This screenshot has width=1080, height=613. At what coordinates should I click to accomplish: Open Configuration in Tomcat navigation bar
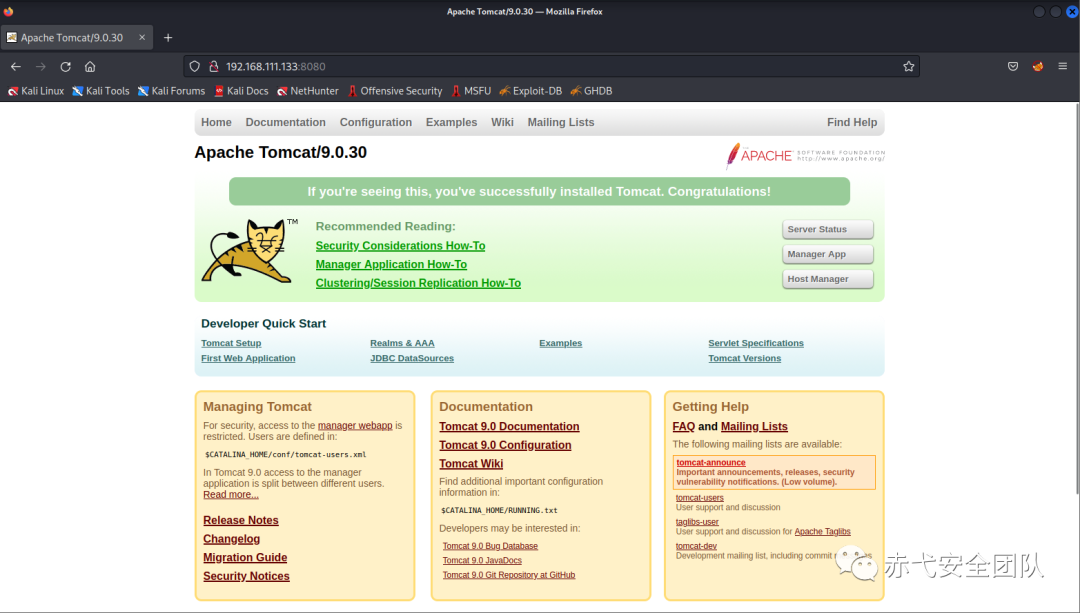coord(375,123)
